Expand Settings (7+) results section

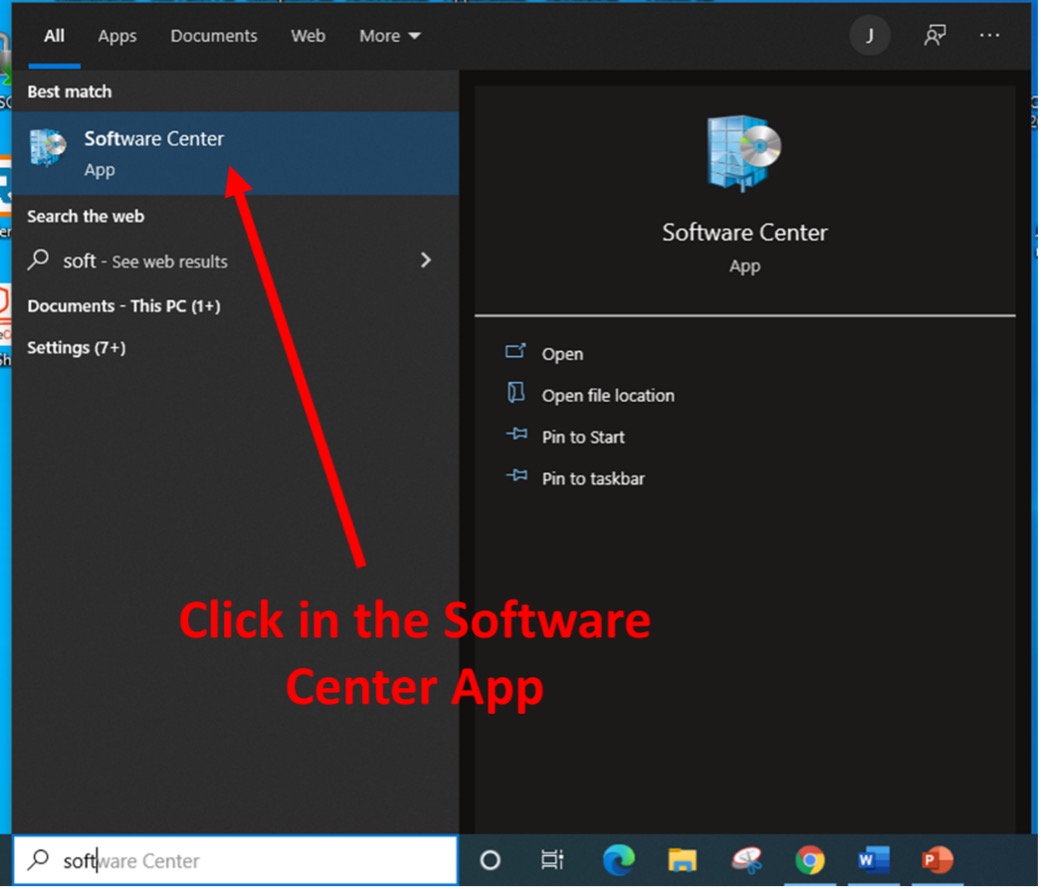pos(76,348)
